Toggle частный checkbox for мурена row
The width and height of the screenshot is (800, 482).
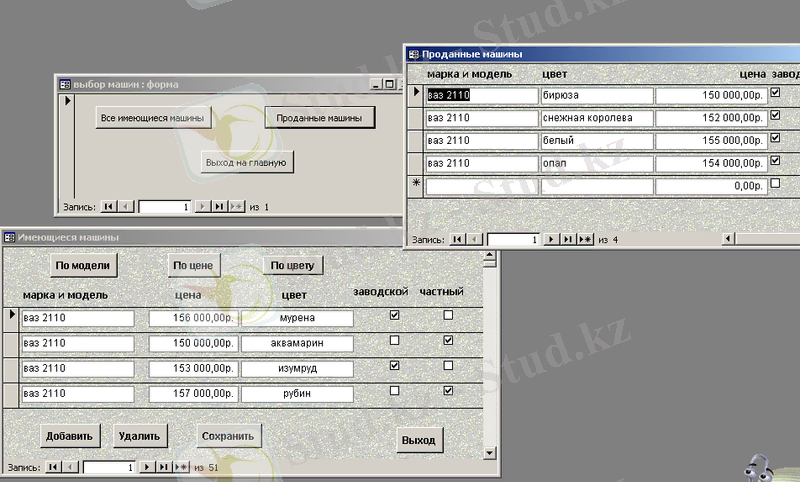[x=448, y=315]
